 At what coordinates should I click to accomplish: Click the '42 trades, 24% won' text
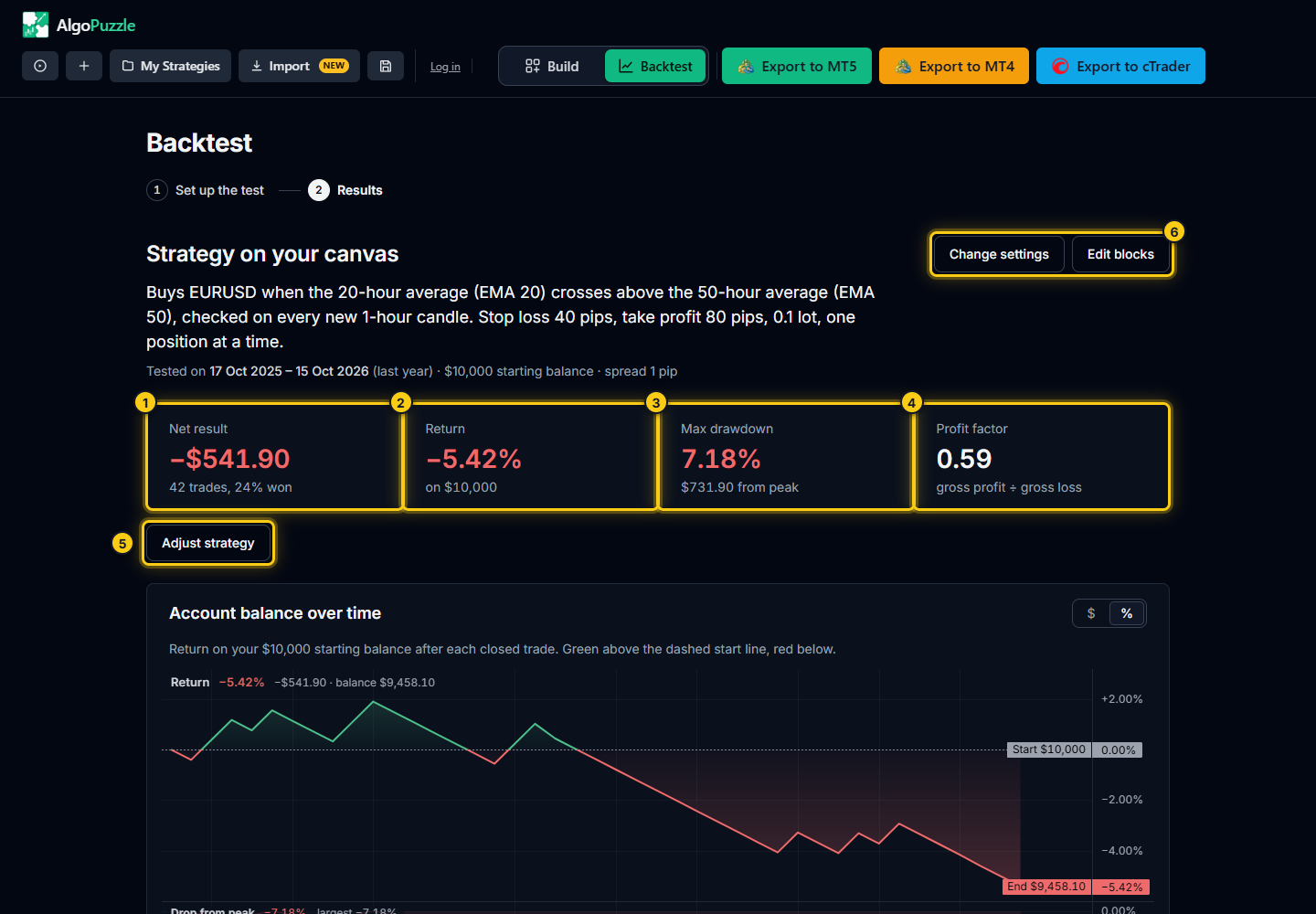tap(230, 487)
